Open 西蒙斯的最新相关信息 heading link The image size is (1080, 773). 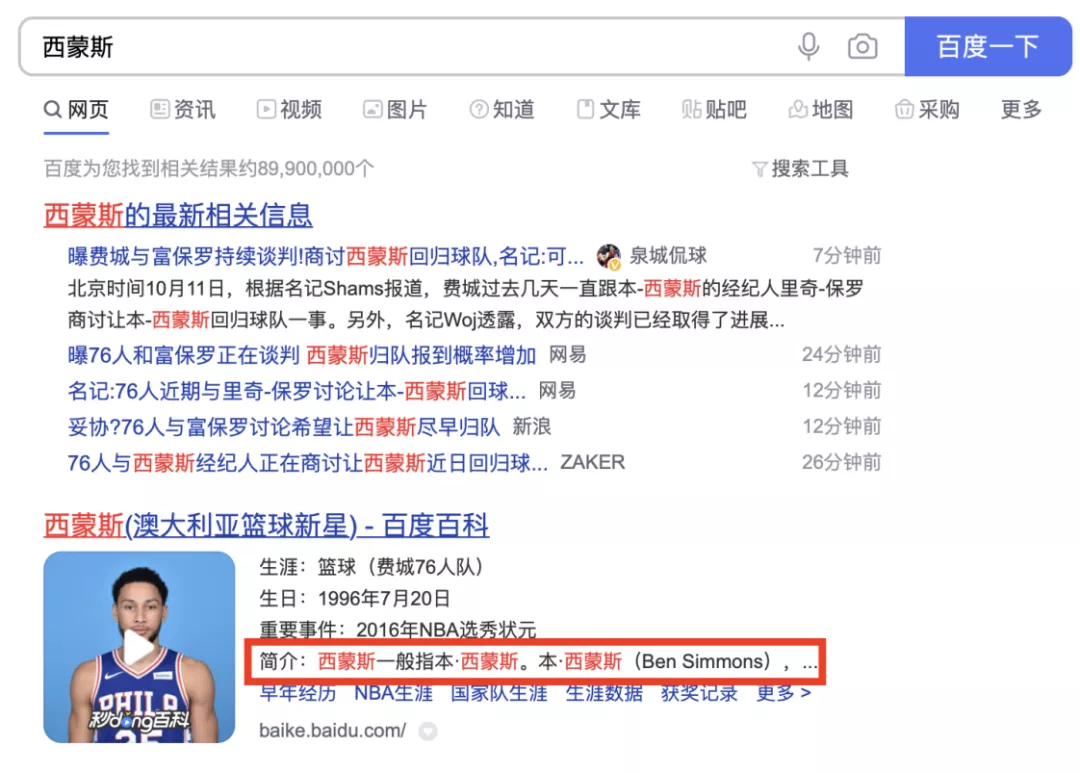178,215
